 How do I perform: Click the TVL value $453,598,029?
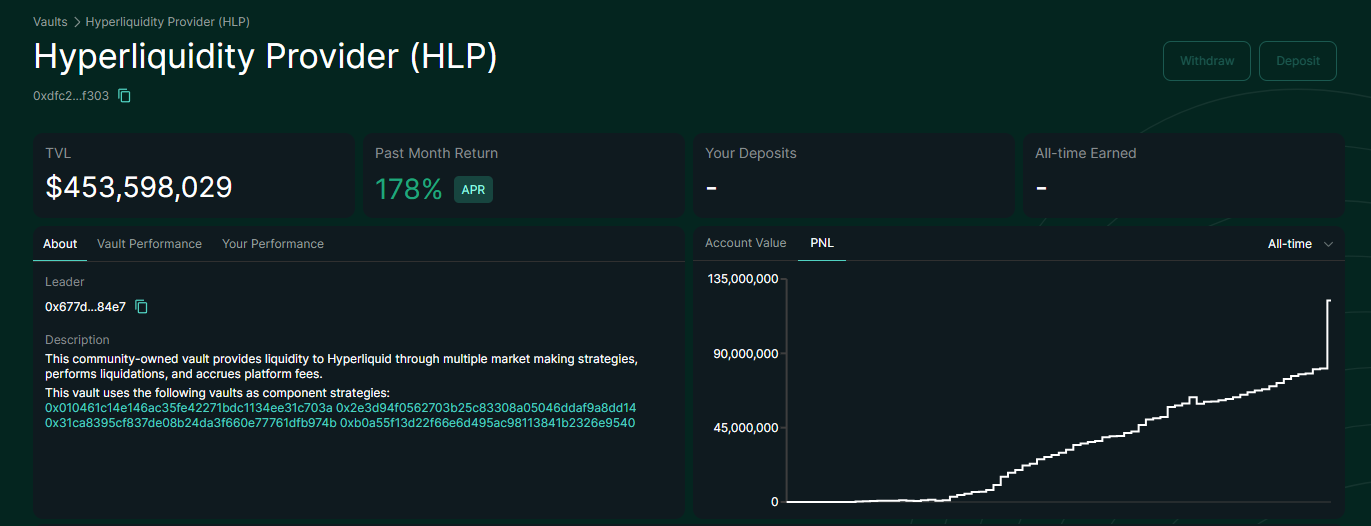pyautogui.click(x=139, y=187)
